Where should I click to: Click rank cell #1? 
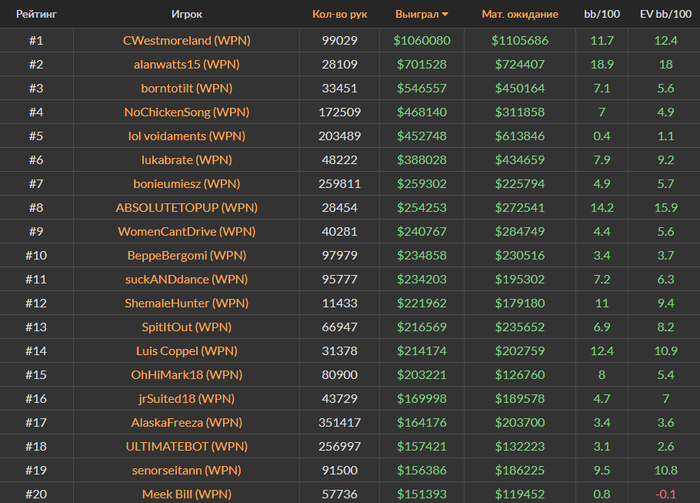pyautogui.click(x=36, y=41)
